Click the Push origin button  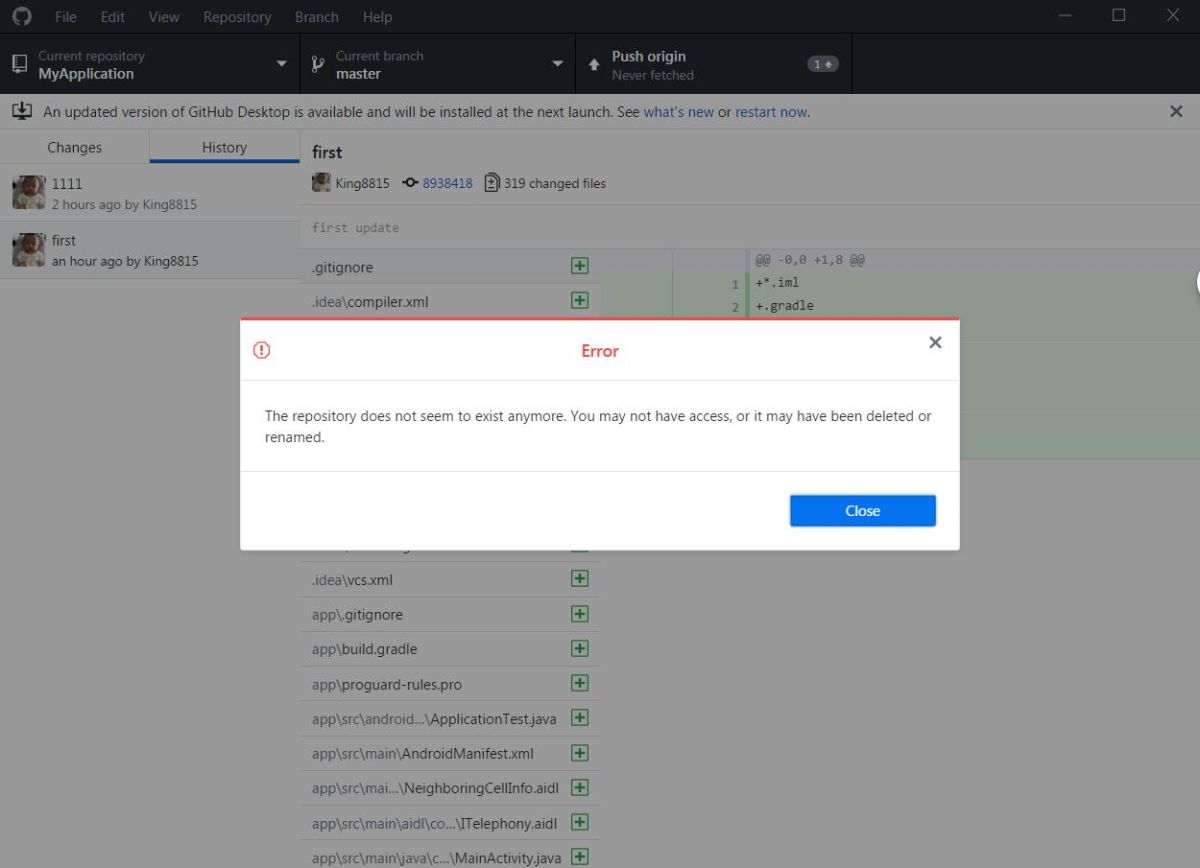click(x=713, y=64)
